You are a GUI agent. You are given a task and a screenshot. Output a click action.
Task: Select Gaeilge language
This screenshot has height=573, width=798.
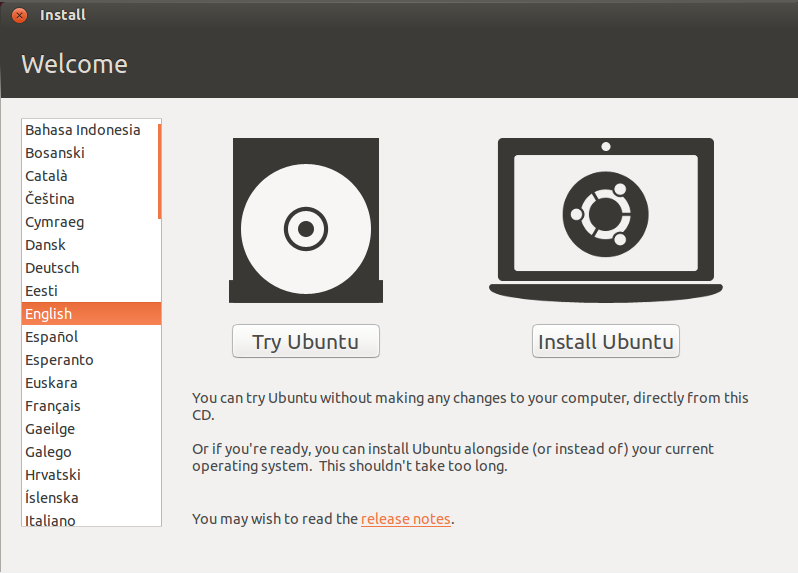click(x=91, y=428)
